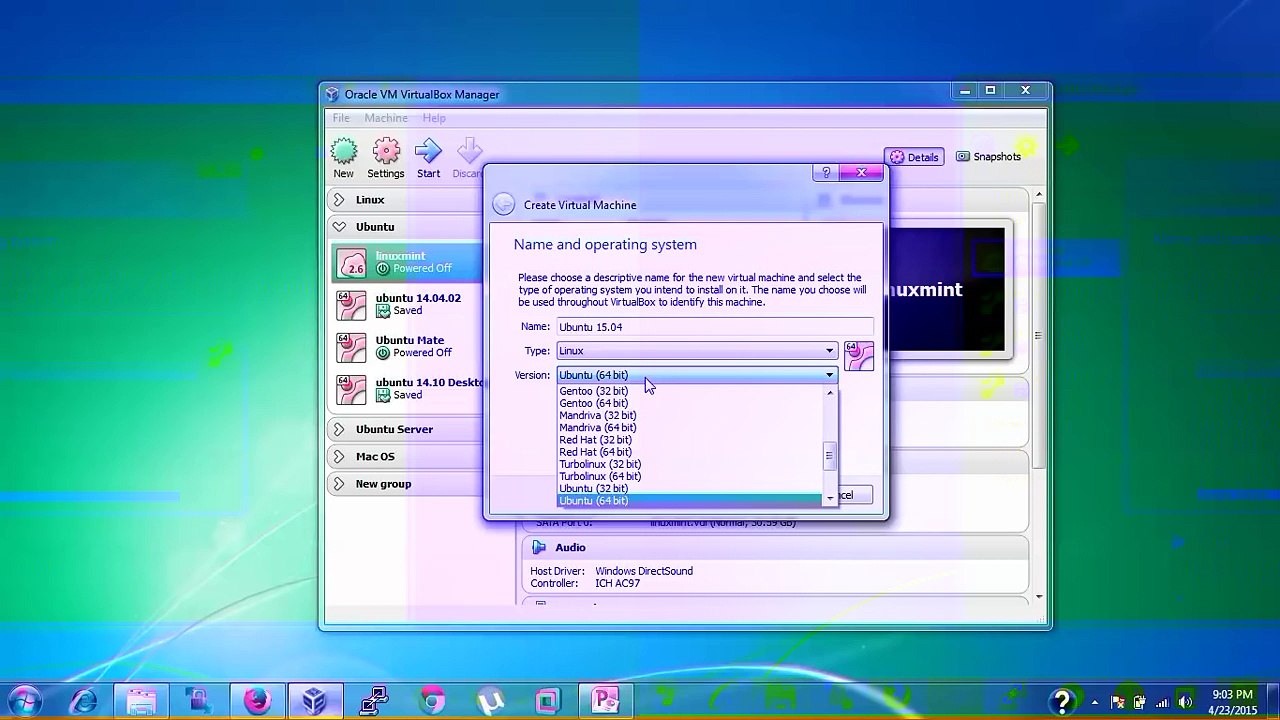This screenshot has width=1280, height=720.
Task: Click the Windows DirectSound host driver value
Action: 644,571
